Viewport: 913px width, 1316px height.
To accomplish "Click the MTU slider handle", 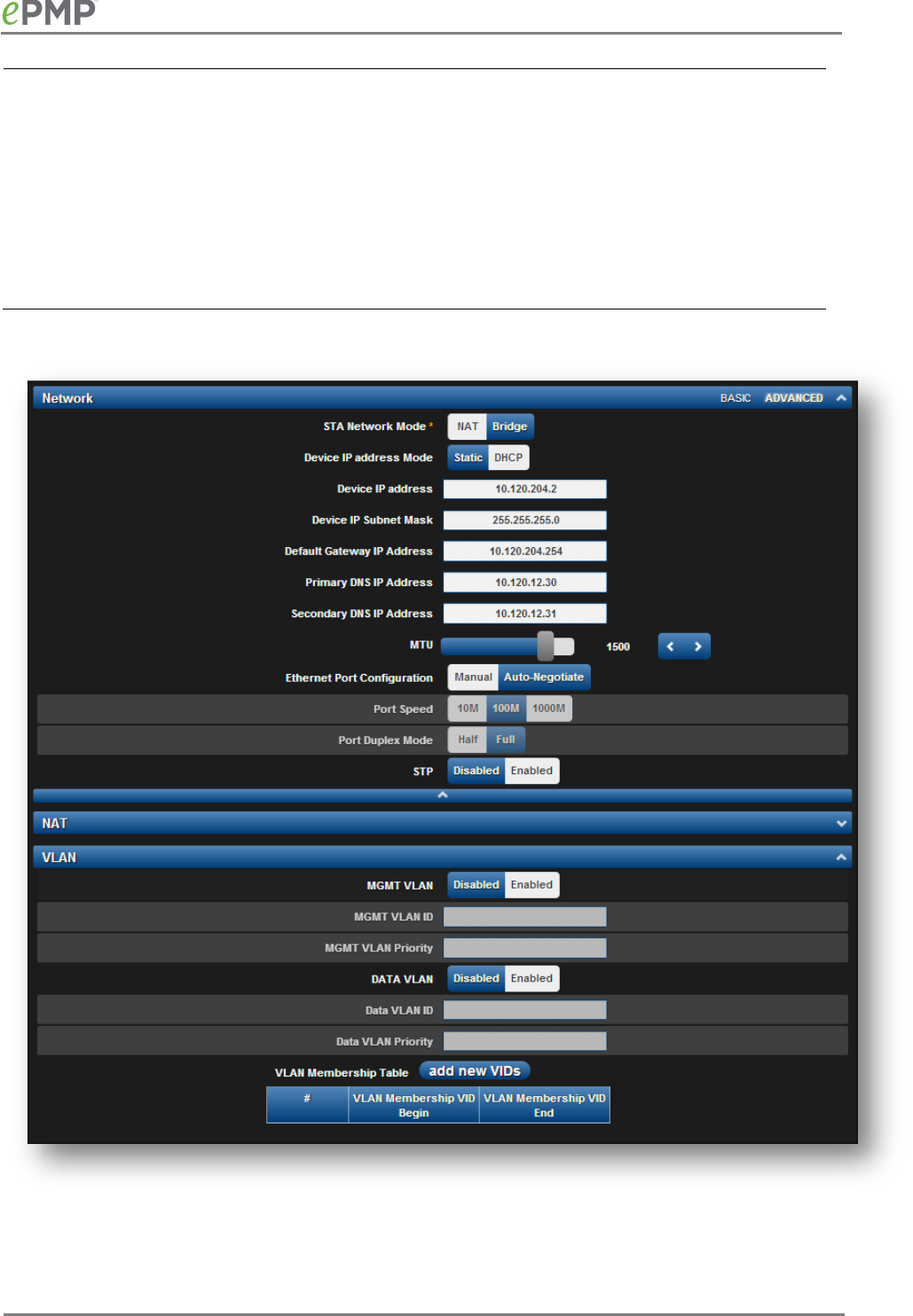I will coord(546,646).
